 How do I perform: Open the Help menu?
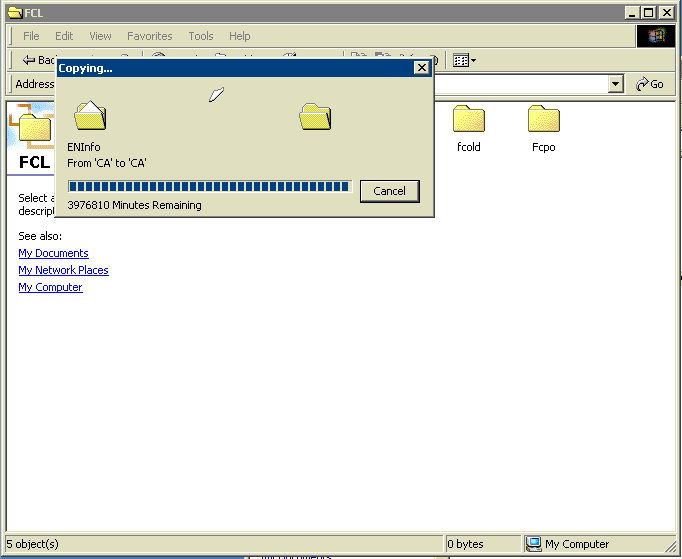click(239, 36)
